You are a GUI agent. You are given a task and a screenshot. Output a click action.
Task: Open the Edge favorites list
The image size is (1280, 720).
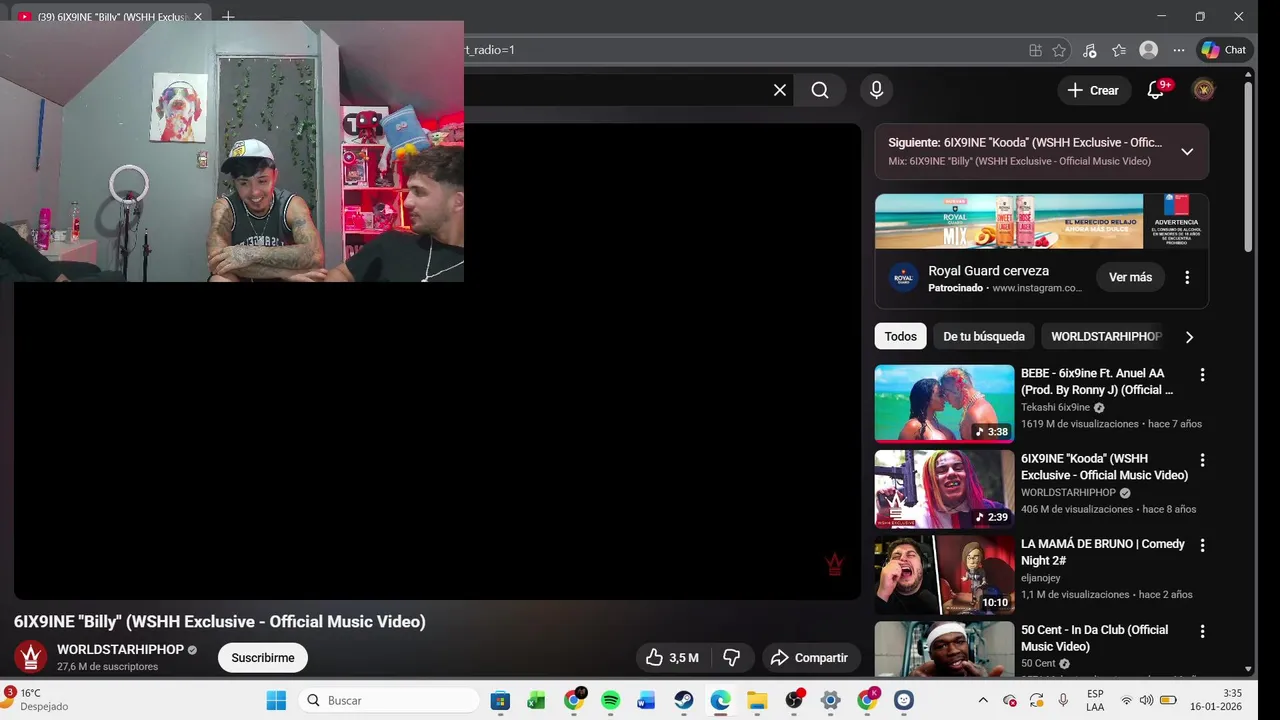point(1119,50)
